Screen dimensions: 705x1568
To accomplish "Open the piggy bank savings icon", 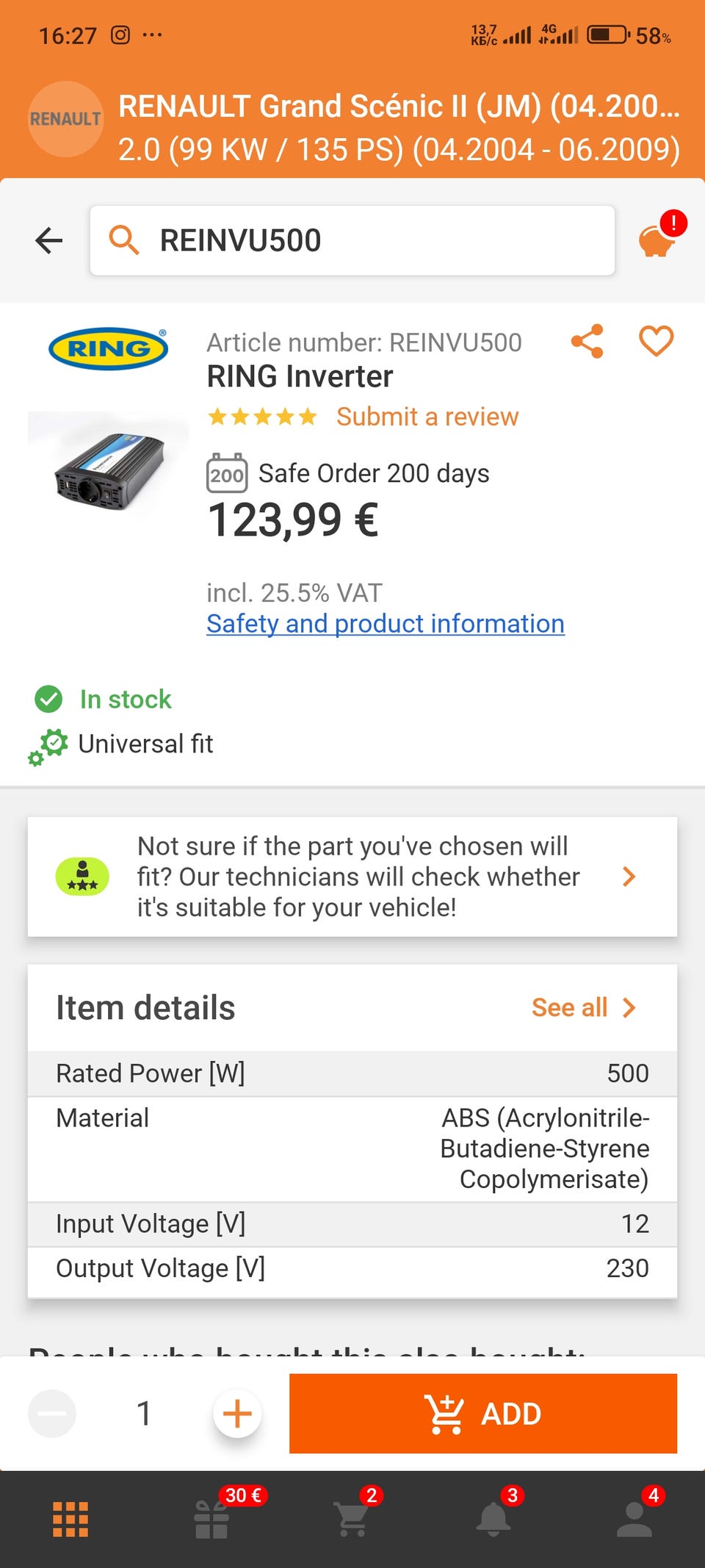I will 656,240.
